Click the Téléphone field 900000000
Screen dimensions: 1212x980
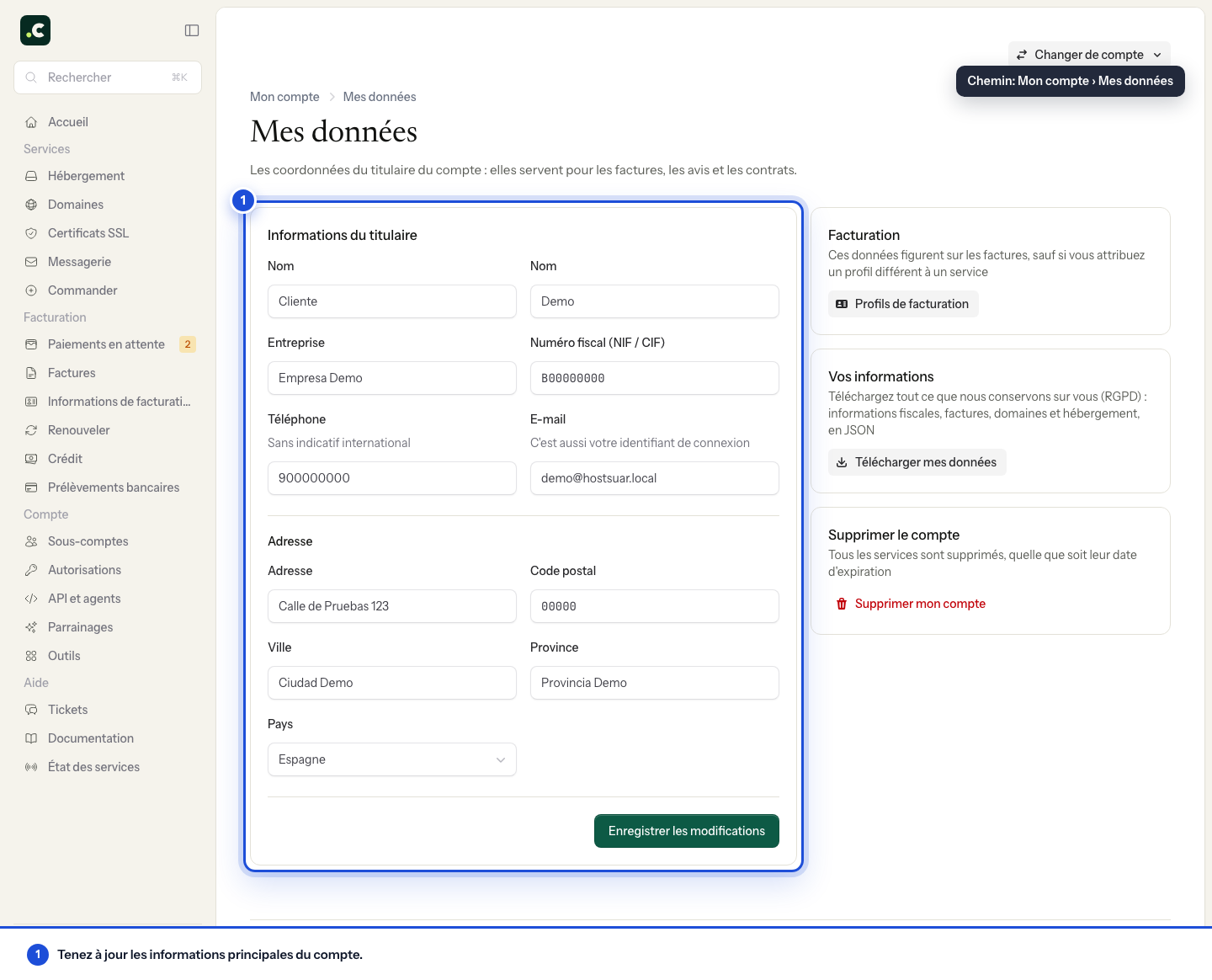coord(392,478)
